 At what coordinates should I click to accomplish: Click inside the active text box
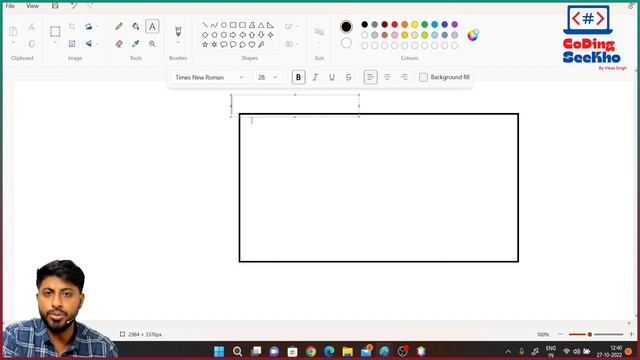(295, 106)
